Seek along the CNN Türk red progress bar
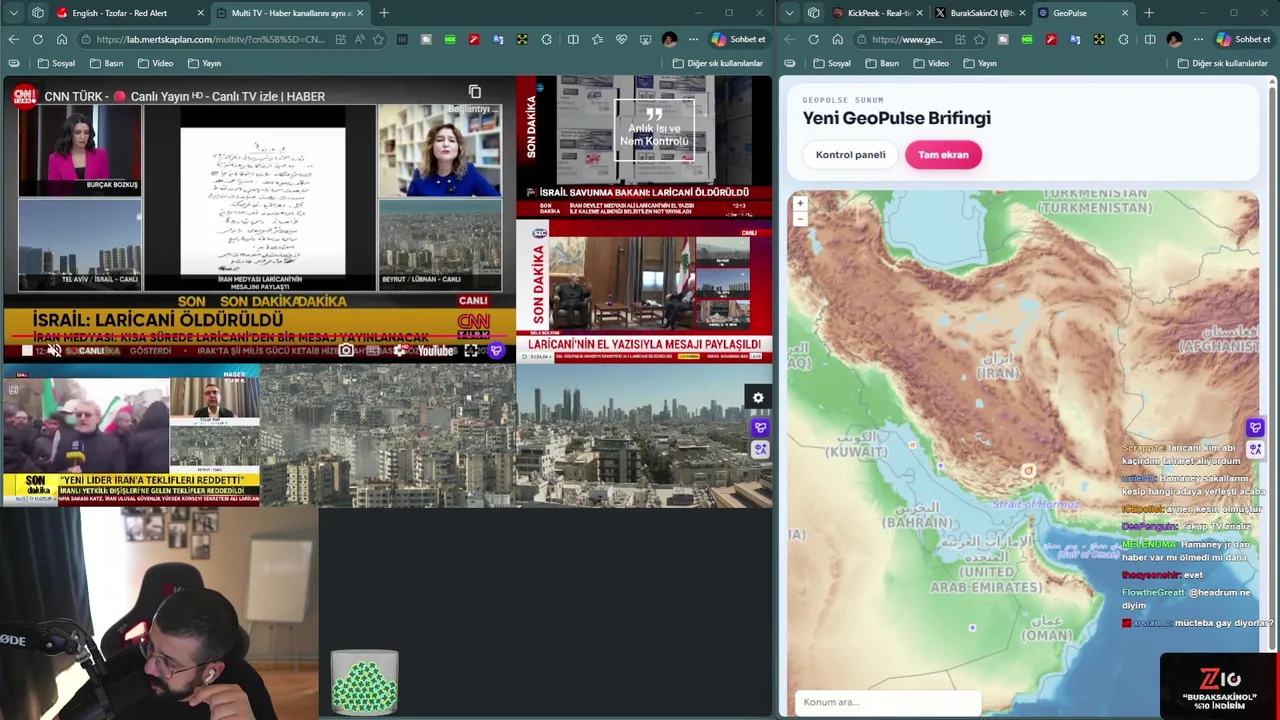 [260, 338]
